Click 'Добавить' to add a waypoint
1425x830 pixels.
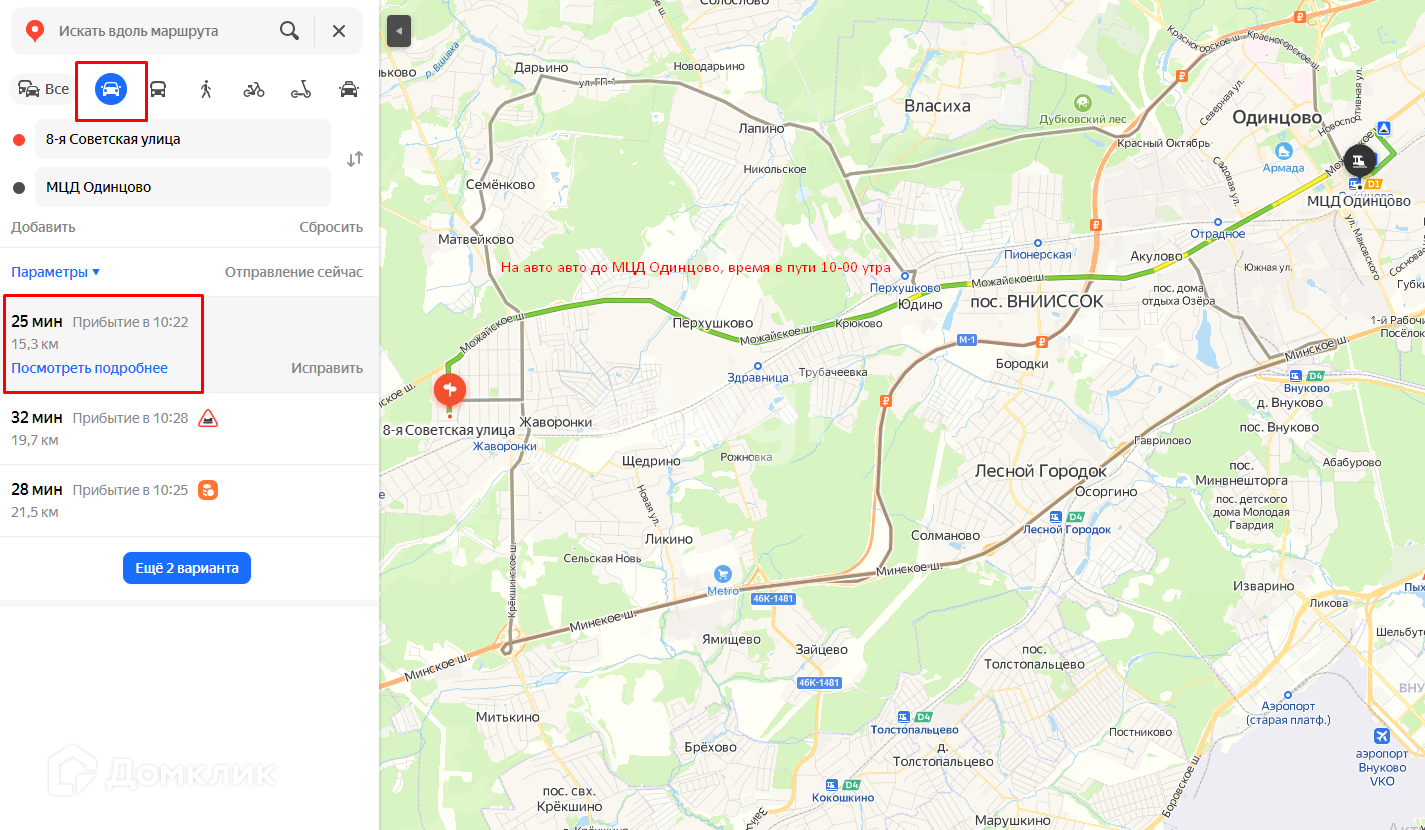(43, 227)
